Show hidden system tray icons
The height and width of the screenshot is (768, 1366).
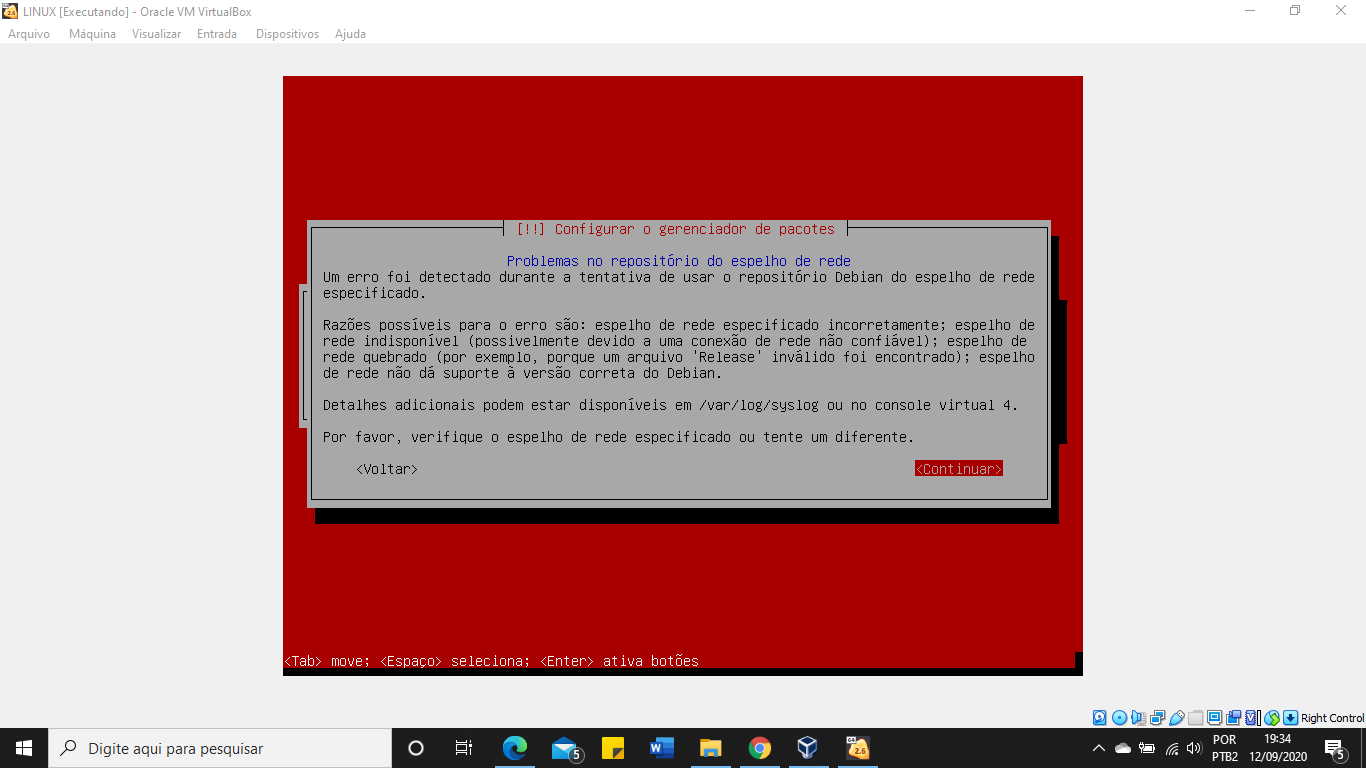tap(1099, 748)
